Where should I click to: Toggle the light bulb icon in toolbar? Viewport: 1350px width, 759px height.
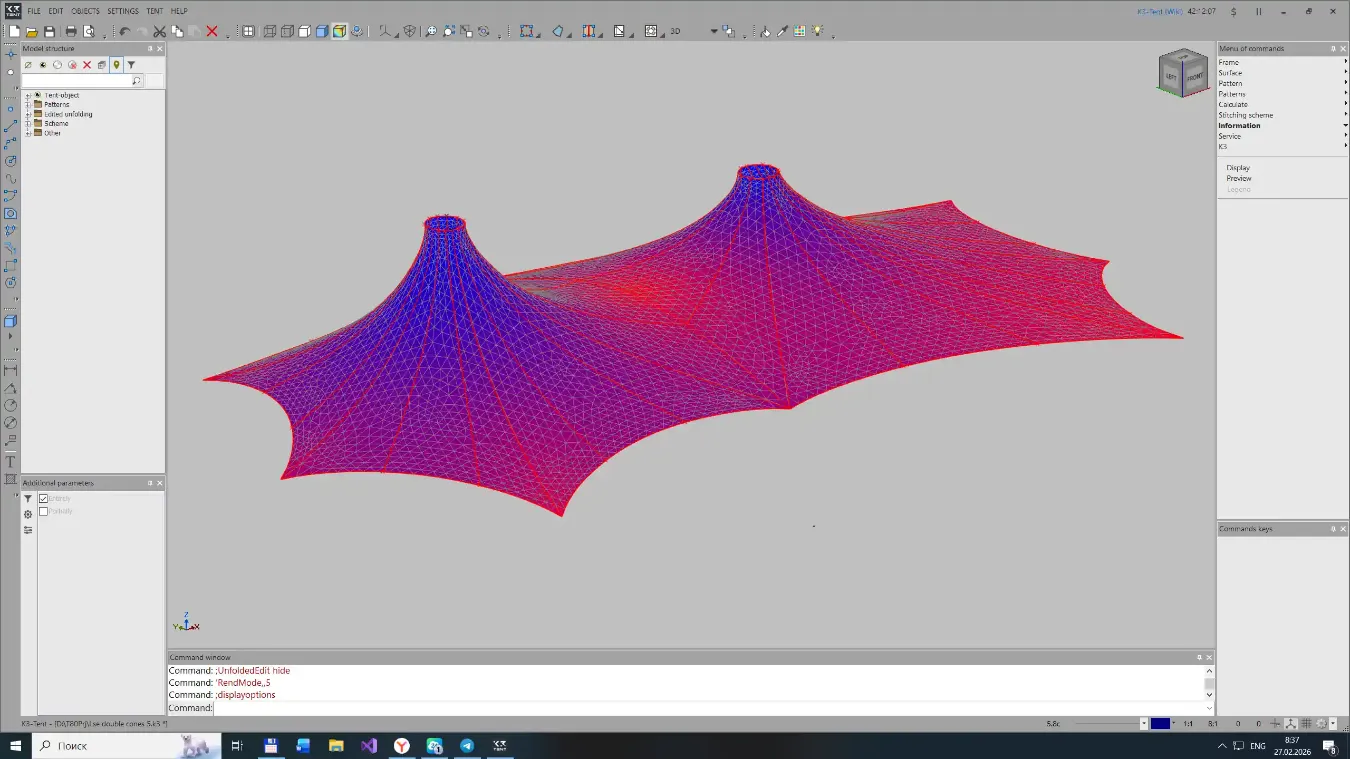tap(818, 31)
